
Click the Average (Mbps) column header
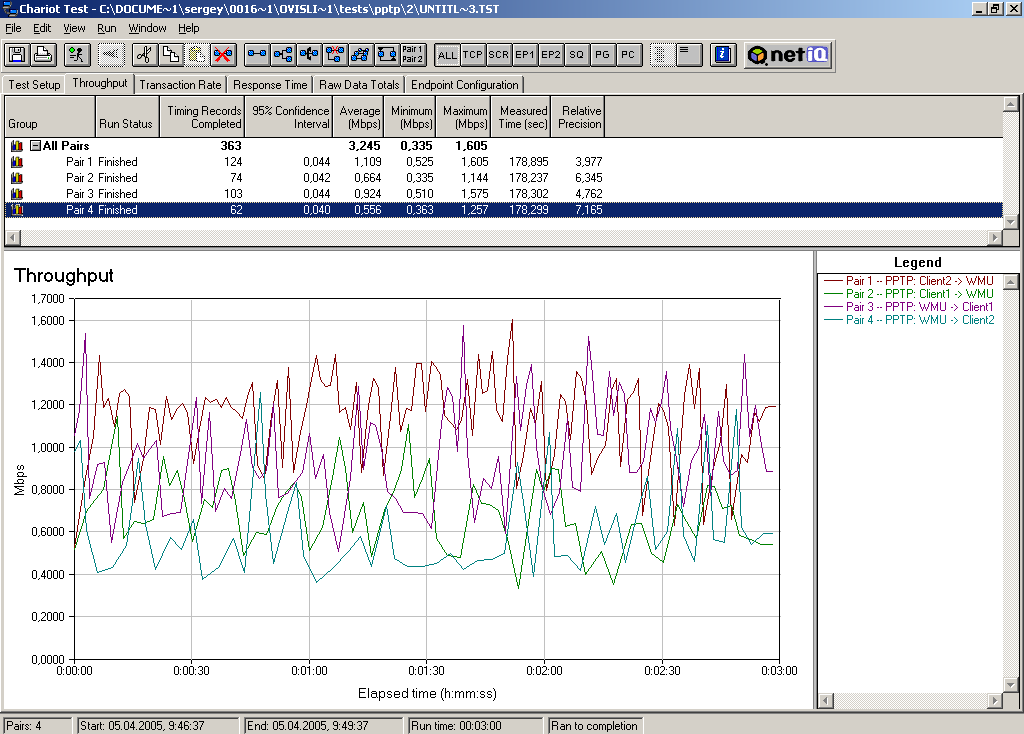pos(359,117)
